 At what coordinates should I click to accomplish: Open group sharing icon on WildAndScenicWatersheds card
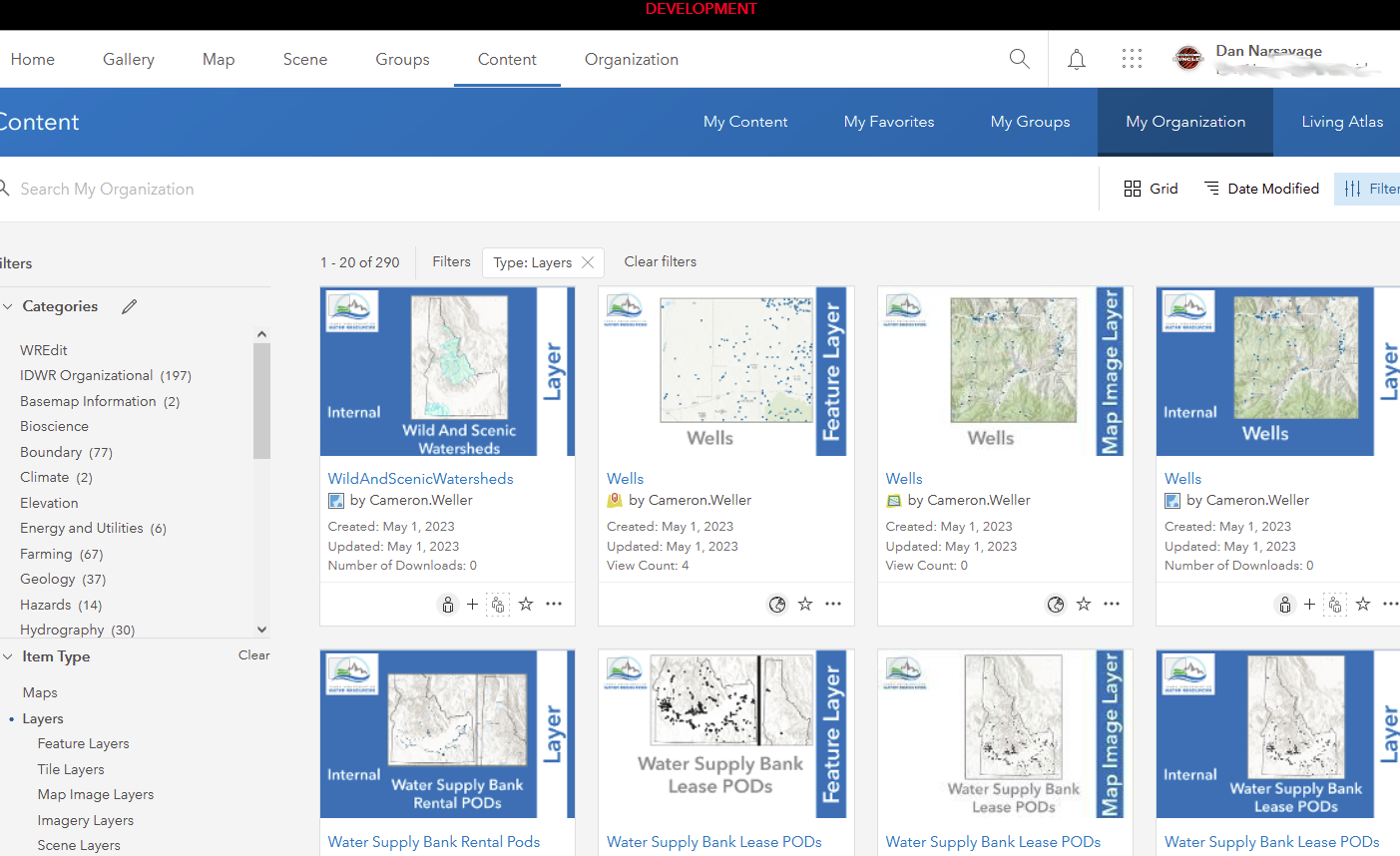(498, 604)
